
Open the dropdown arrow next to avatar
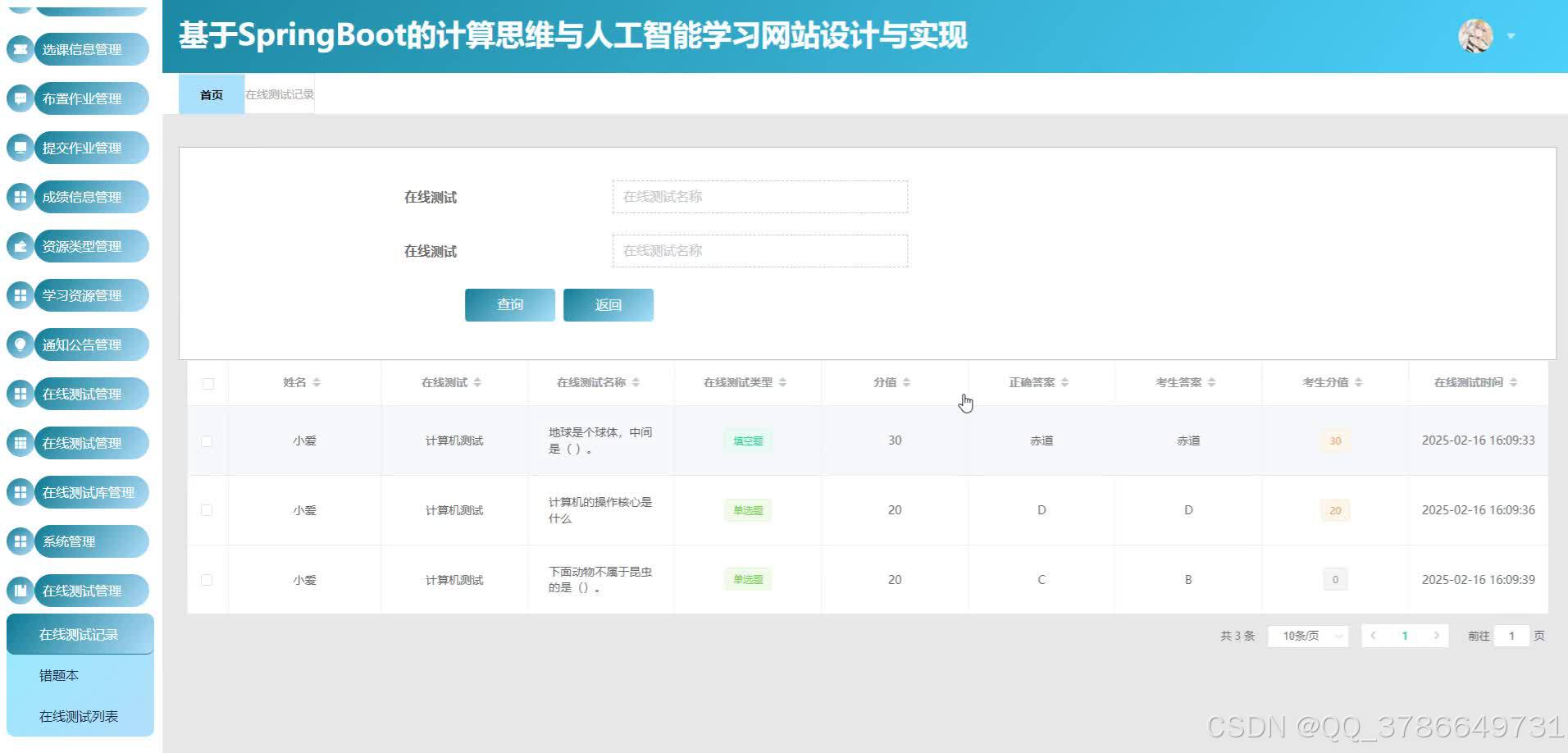click(x=1511, y=36)
